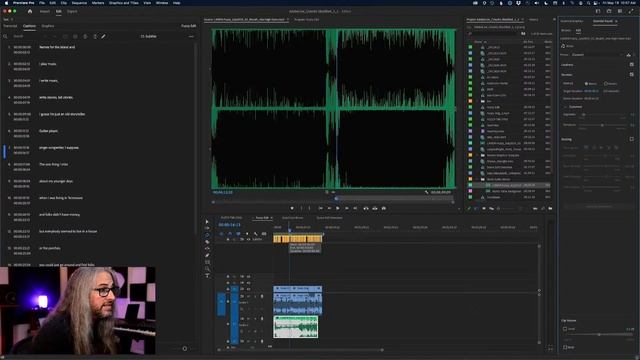Toggle Linked Selection in the timeline
The image size is (640, 360).
point(238,233)
